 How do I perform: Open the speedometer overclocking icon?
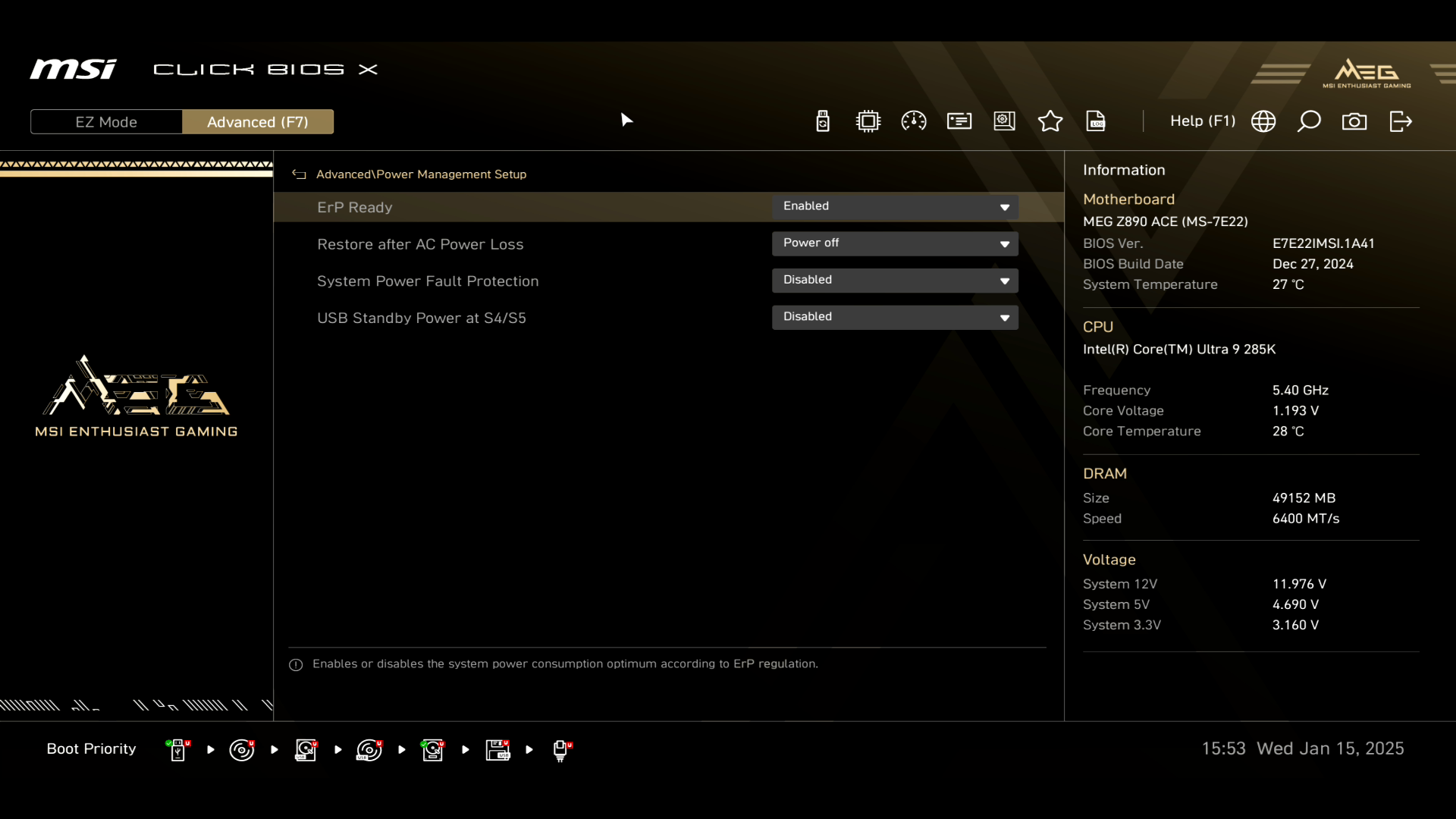(x=914, y=121)
